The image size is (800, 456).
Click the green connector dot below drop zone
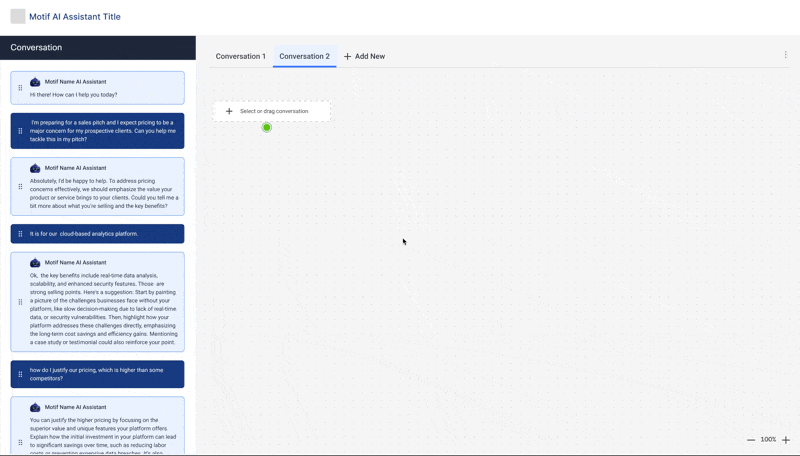267,127
